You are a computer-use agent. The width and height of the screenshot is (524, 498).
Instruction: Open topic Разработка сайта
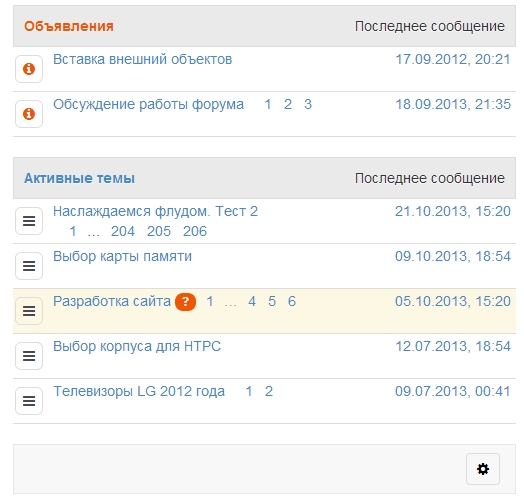tap(112, 301)
